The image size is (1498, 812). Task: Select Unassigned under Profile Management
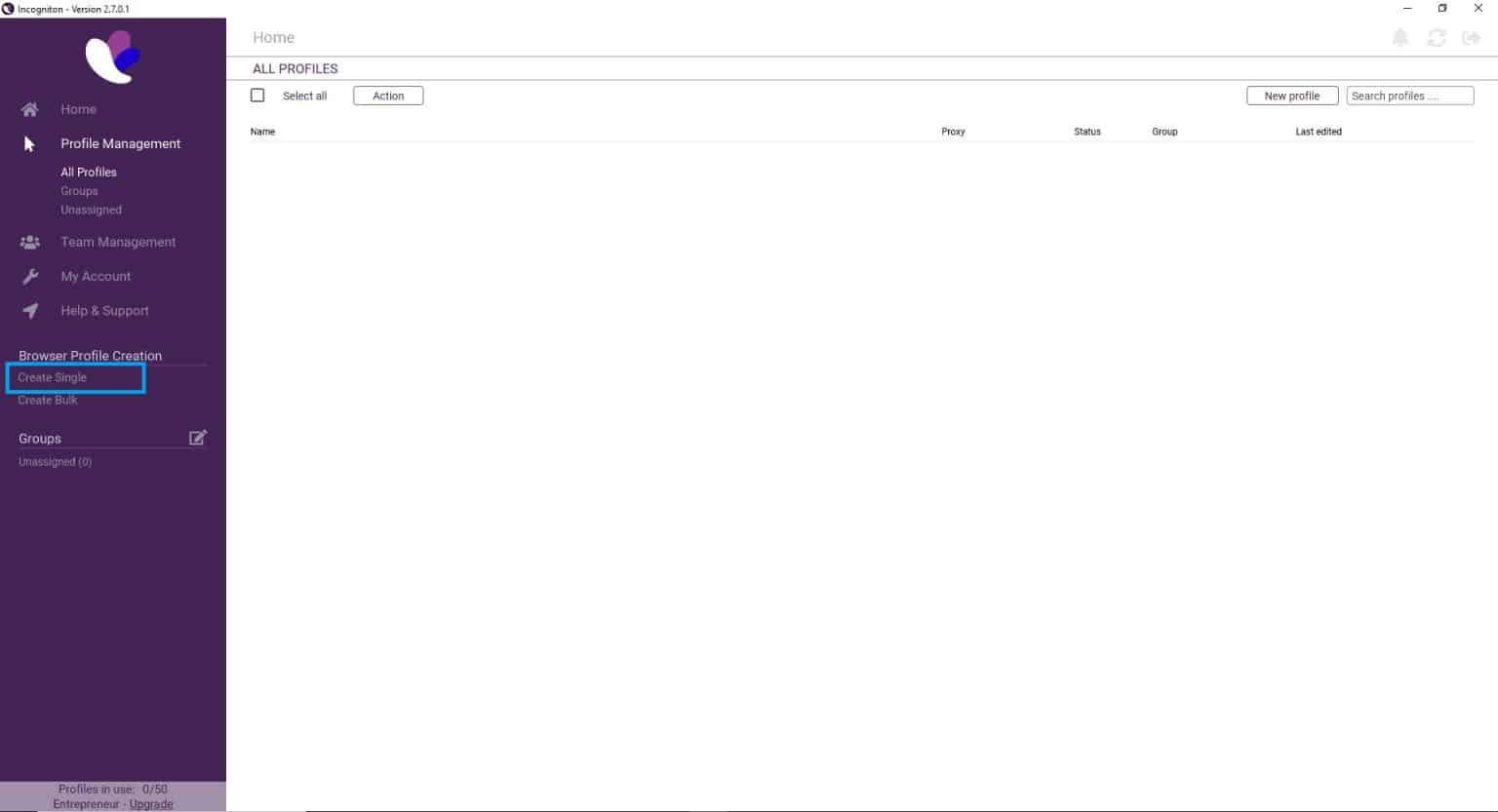(x=91, y=209)
